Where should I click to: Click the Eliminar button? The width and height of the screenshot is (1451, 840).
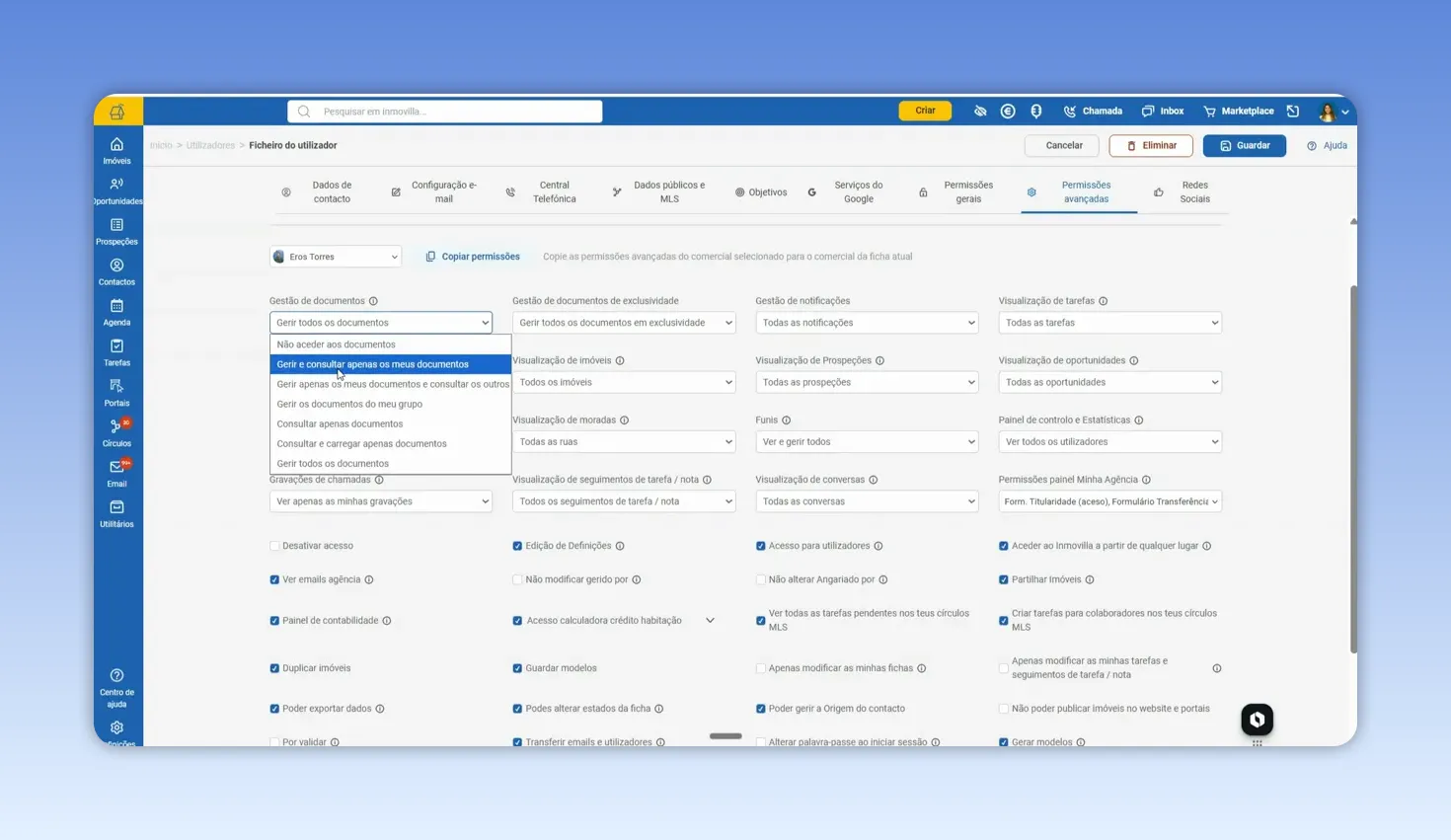pyautogui.click(x=1151, y=146)
